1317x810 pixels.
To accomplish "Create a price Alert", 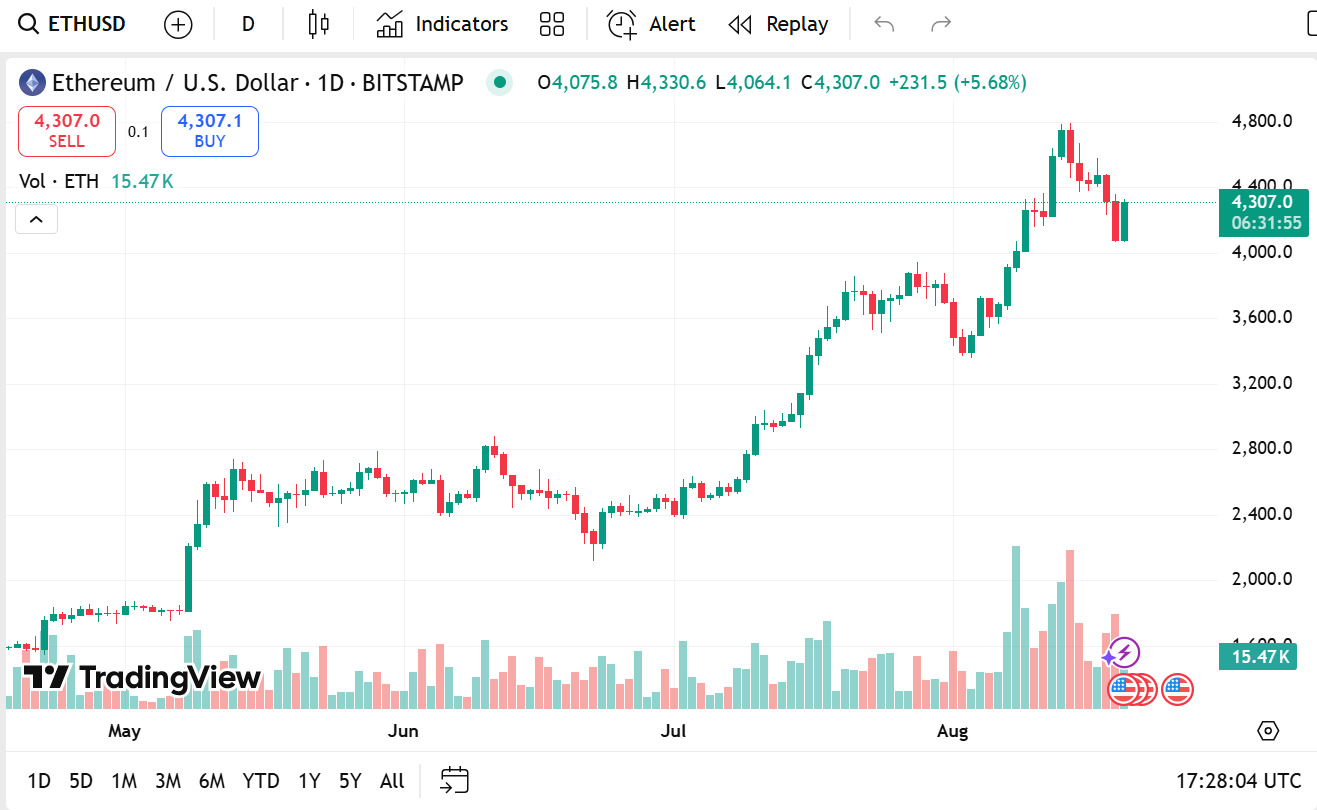I will pos(652,24).
